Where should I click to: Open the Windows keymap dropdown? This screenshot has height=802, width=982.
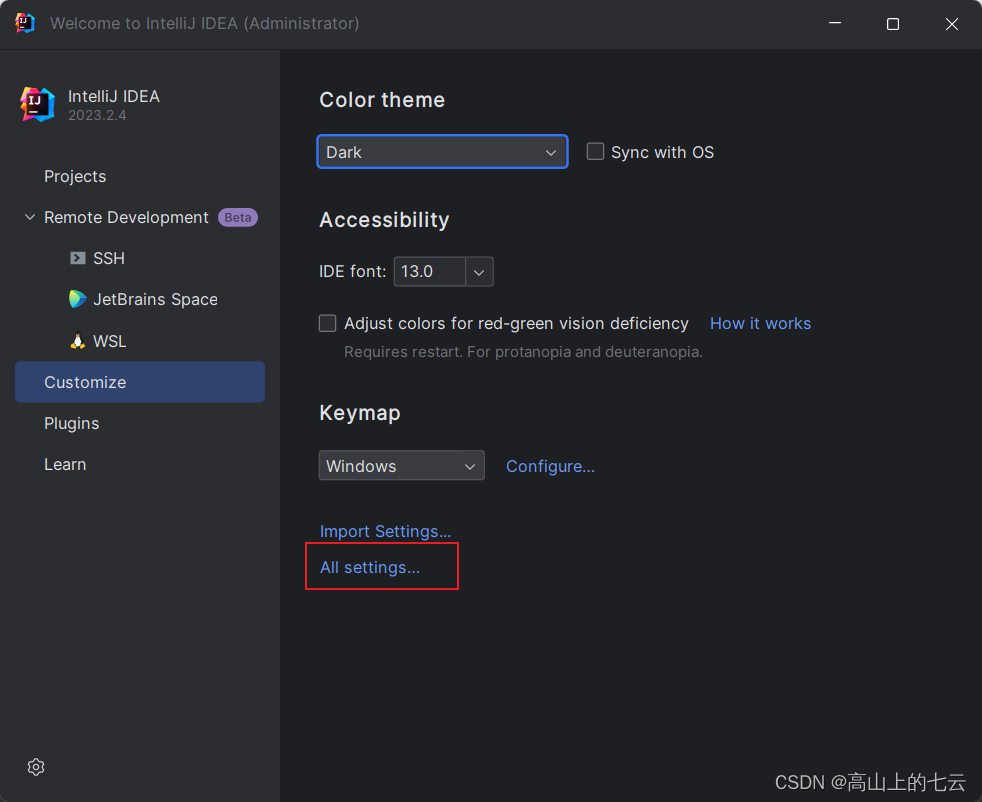(401, 465)
